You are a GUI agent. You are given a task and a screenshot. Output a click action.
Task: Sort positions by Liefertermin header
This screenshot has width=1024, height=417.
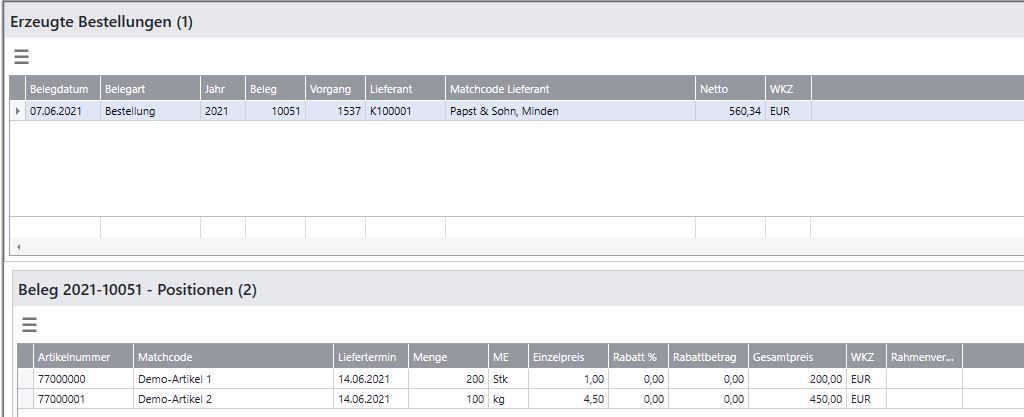(370, 356)
